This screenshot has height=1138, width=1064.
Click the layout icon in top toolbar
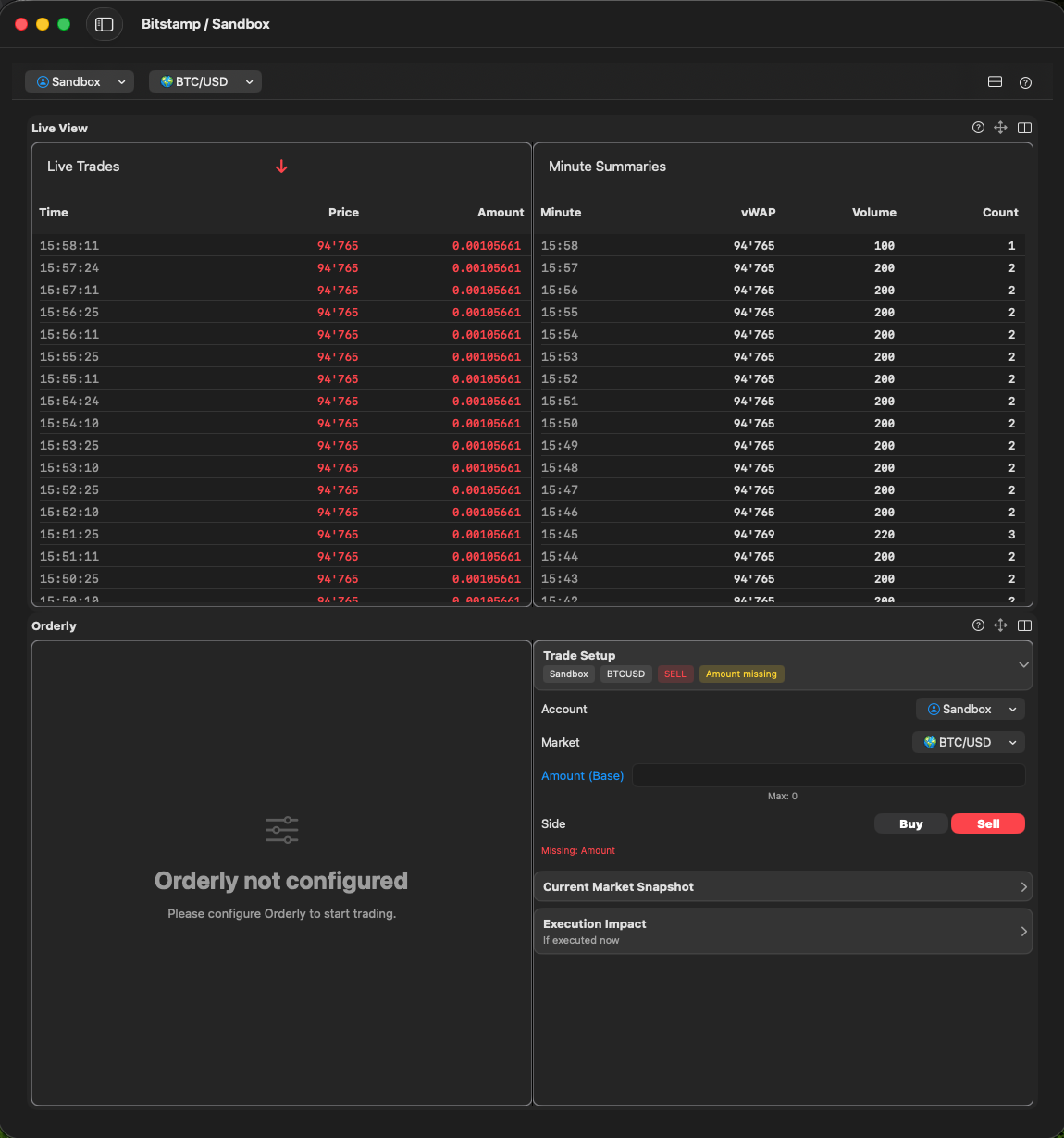click(x=995, y=82)
